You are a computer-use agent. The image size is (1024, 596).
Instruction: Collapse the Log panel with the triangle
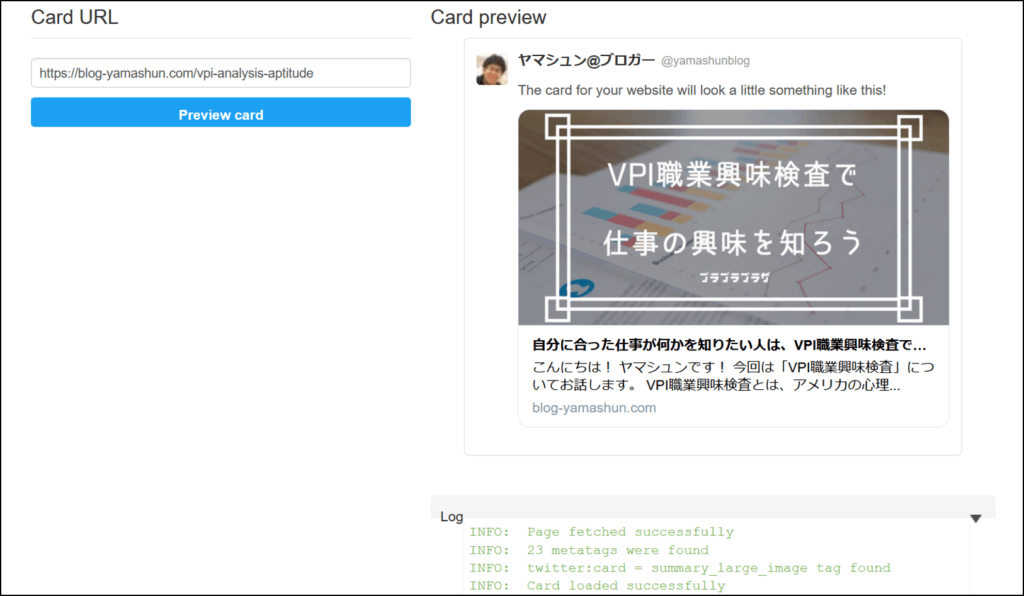(x=976, y=518)
